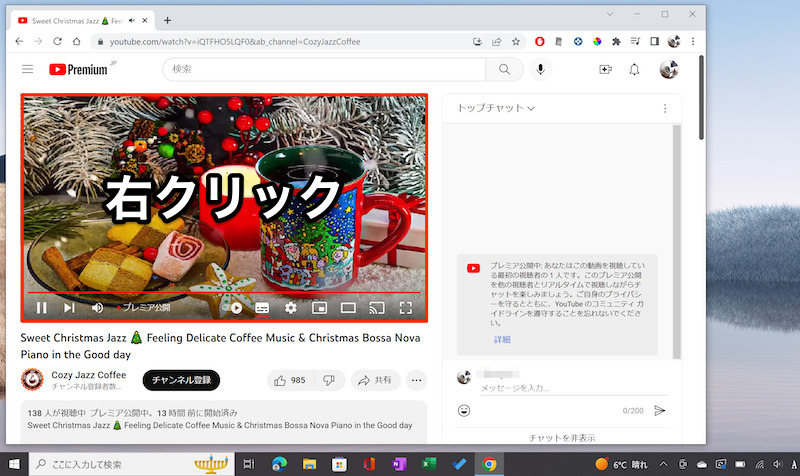Open the chat three-dot options menu
This screenshot has width=800, height=476.
(665, 108)
